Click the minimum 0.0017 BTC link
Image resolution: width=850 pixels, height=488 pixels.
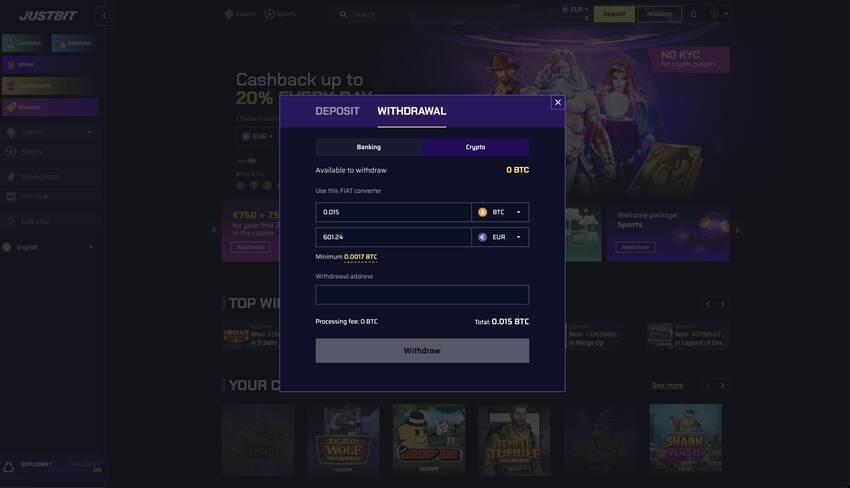(360, 257)
